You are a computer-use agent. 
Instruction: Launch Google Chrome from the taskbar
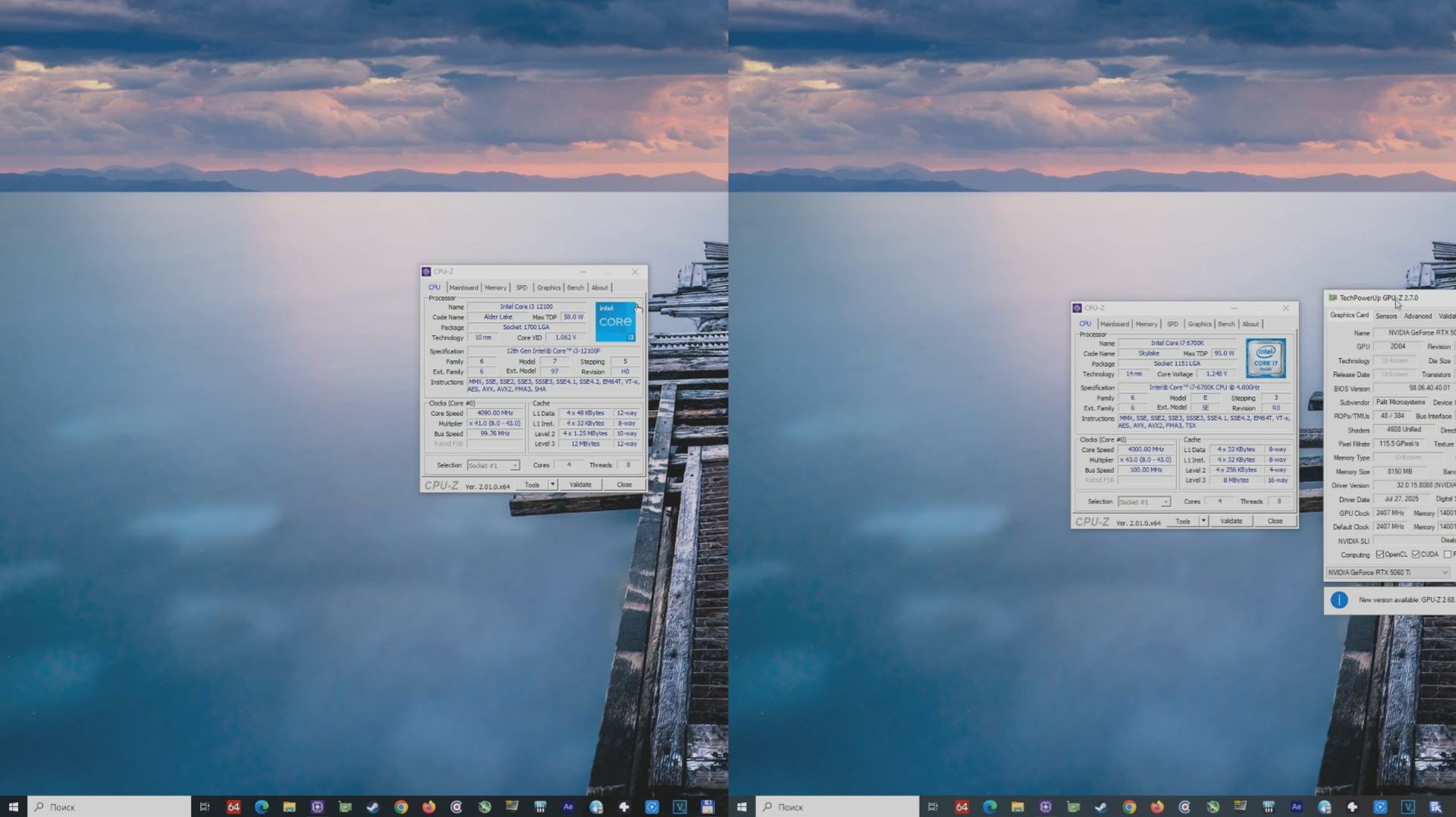400,807
